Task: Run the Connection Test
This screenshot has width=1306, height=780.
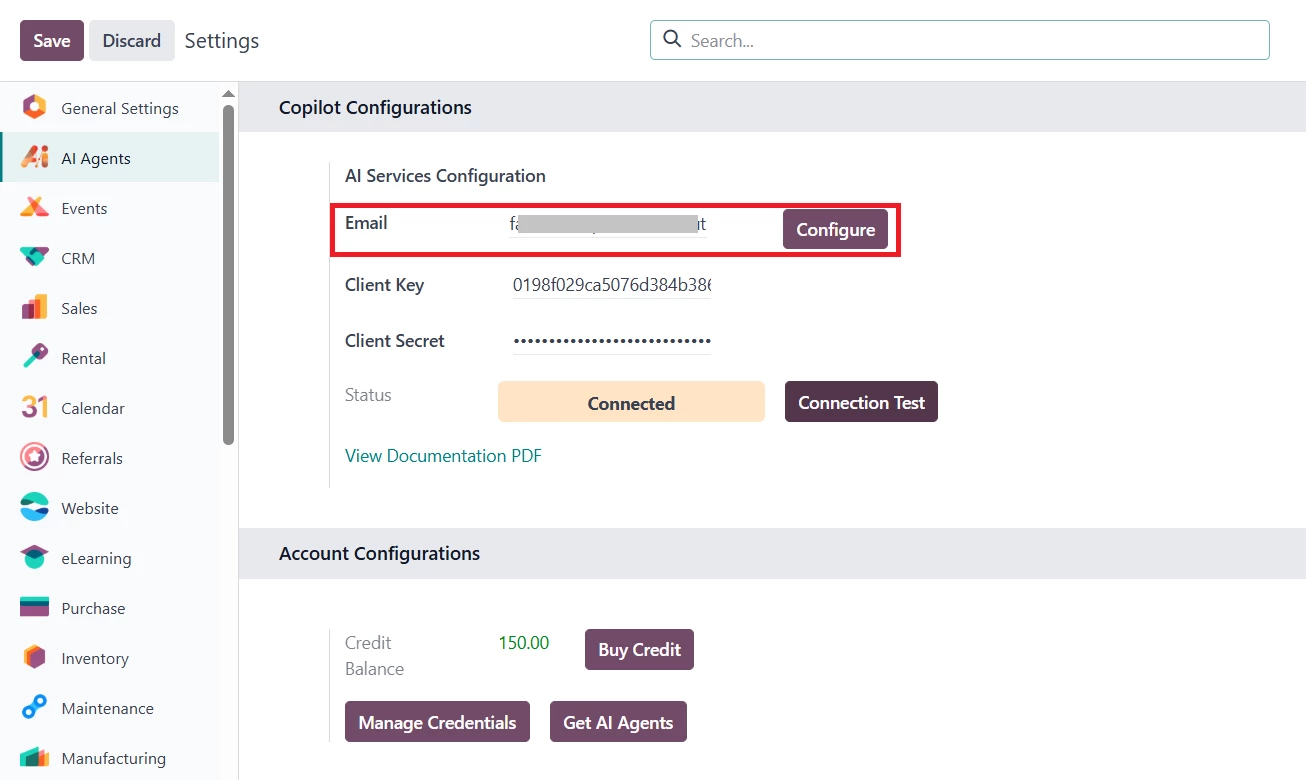Action: (861, 402)
